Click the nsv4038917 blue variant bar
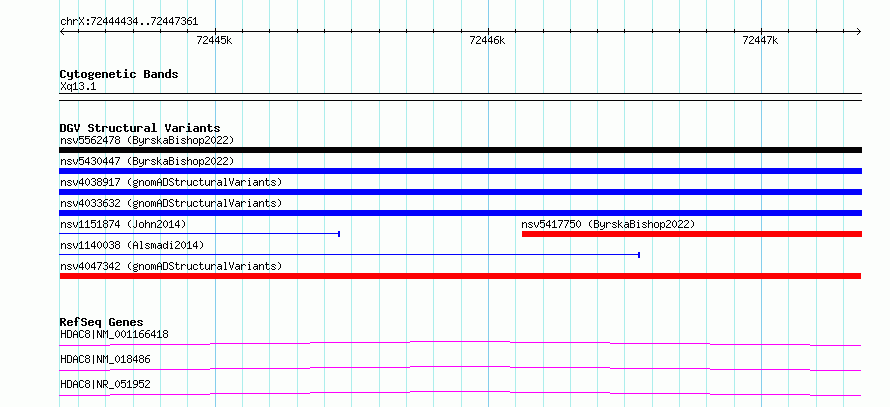 click(460, 192)
